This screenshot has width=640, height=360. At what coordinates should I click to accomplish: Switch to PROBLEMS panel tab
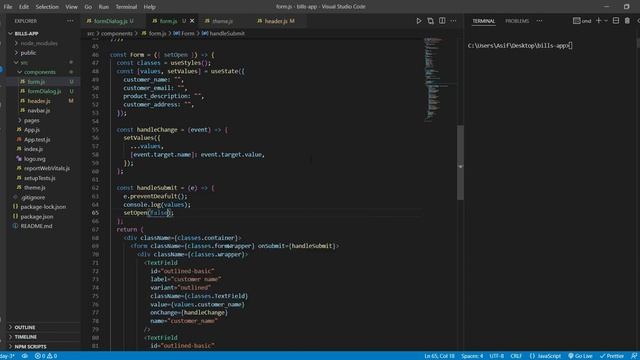click(517, 21)
